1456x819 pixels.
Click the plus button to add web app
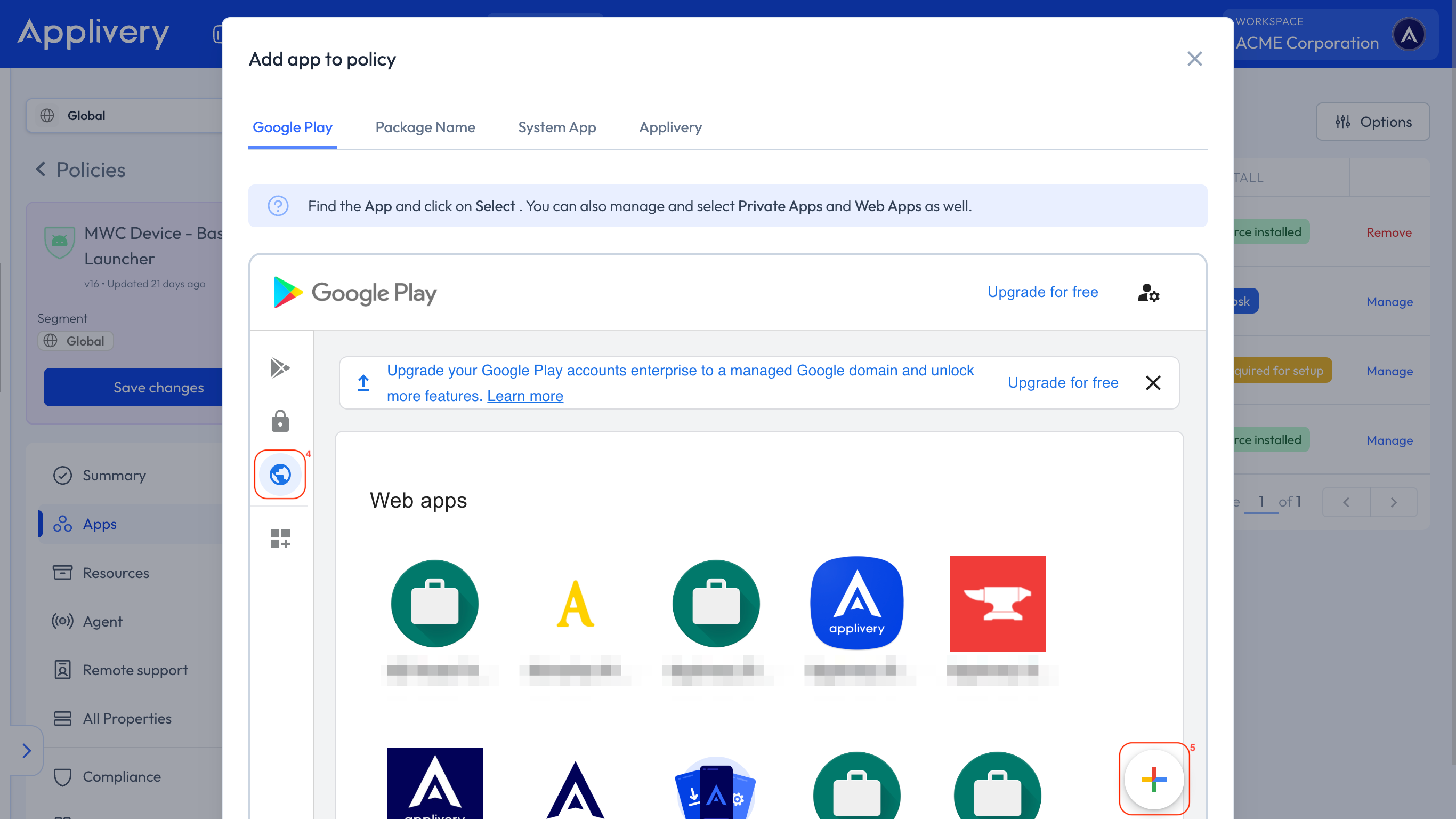[1154, 779]
